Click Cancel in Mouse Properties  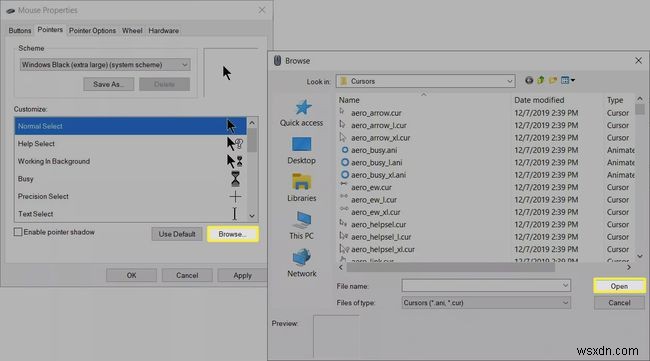tap(187, 275)
